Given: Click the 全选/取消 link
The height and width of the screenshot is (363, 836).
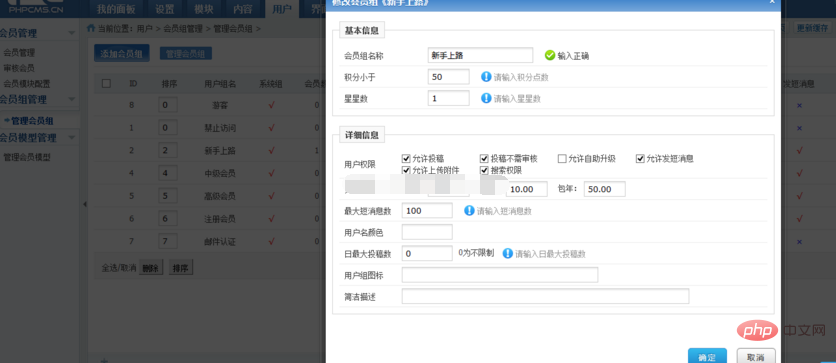Looking at the screenshot, I should [x=119, y=268].
